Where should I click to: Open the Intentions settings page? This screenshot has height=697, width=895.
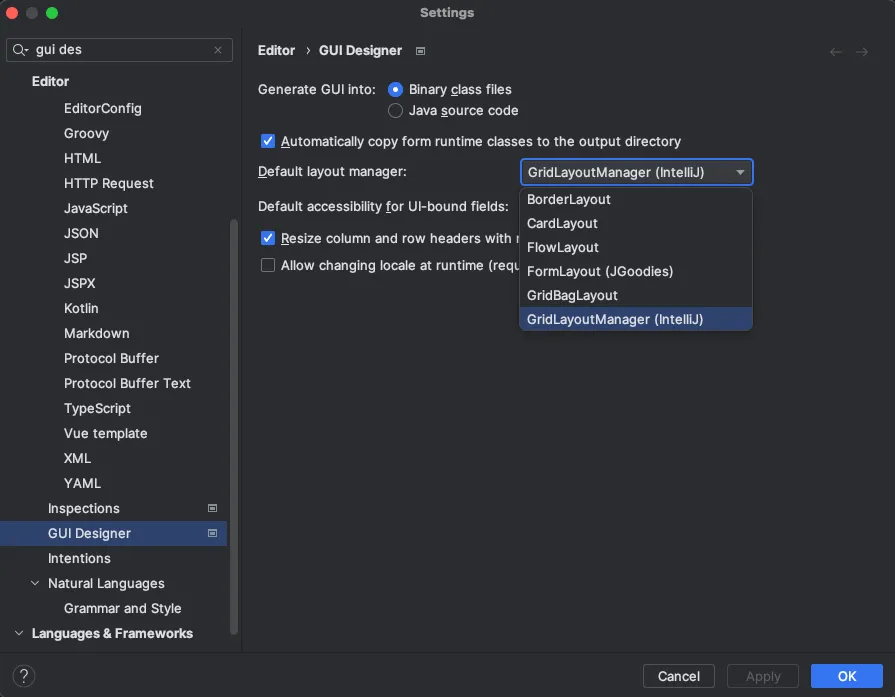click(x=79, y=558)
